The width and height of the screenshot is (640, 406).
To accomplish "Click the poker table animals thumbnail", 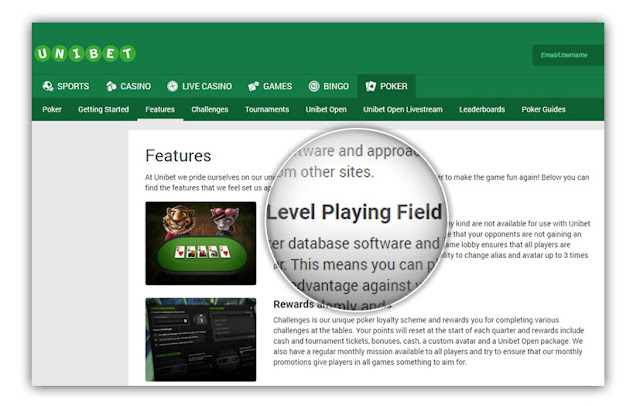I will (201, 243).
